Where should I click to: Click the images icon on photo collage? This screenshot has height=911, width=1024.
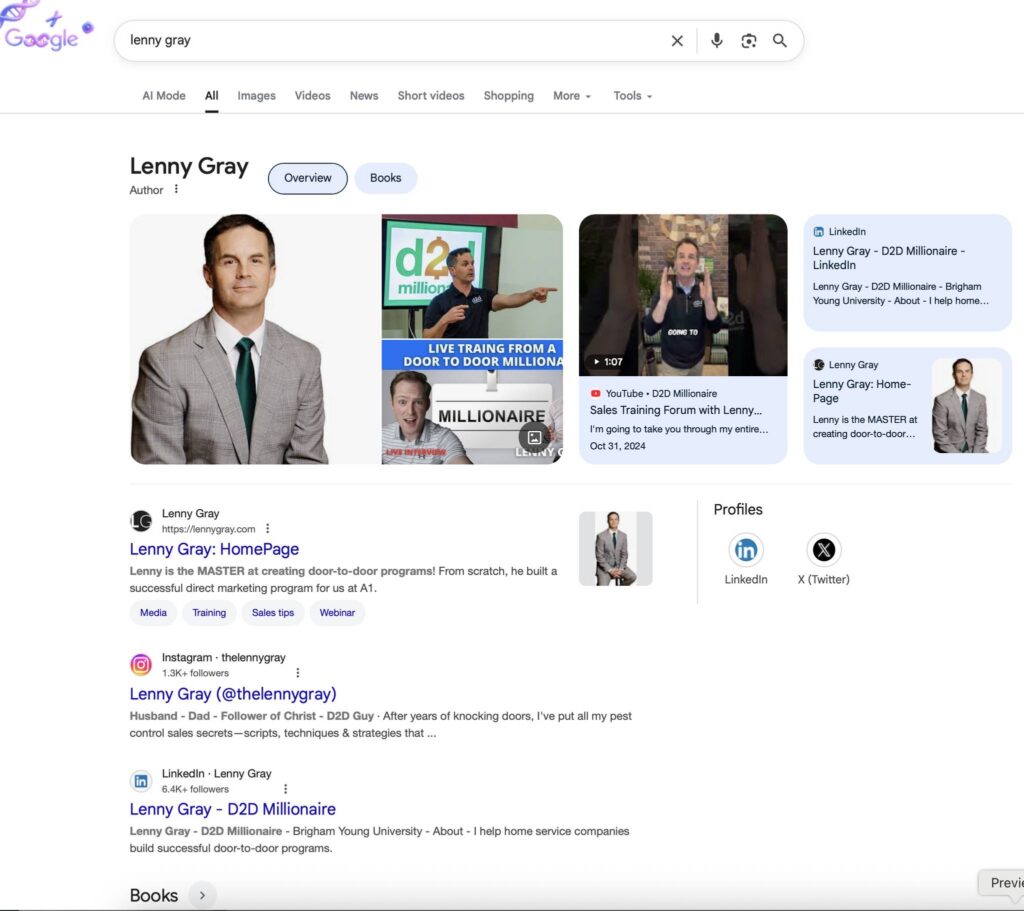534,437
